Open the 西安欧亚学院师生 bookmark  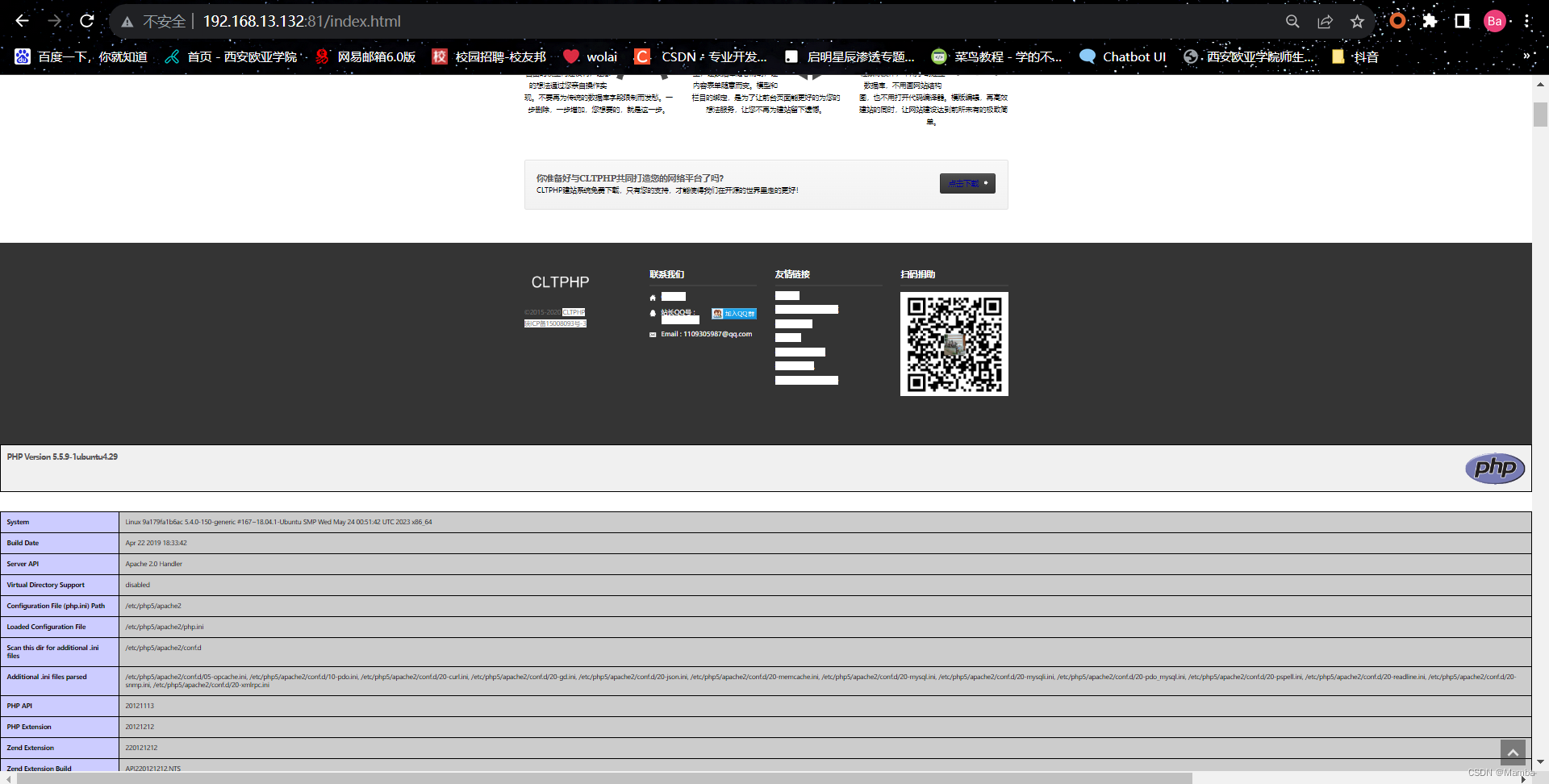point(1249,56)
